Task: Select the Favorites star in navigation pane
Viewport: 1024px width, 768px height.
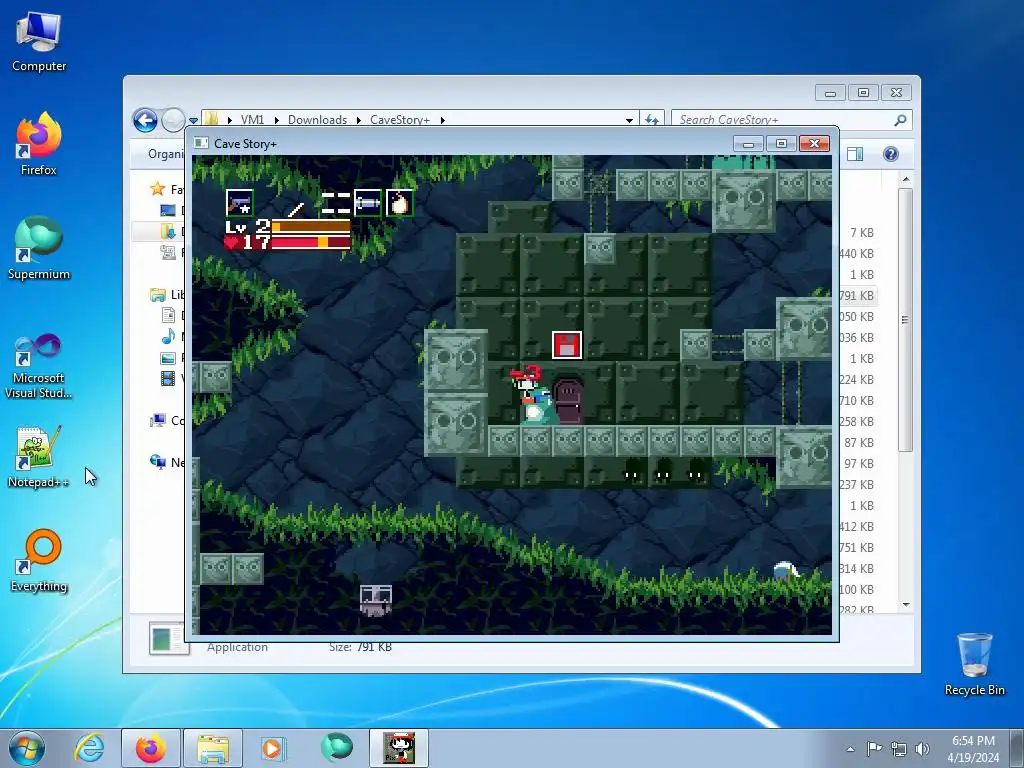Action: coord(157,189)
